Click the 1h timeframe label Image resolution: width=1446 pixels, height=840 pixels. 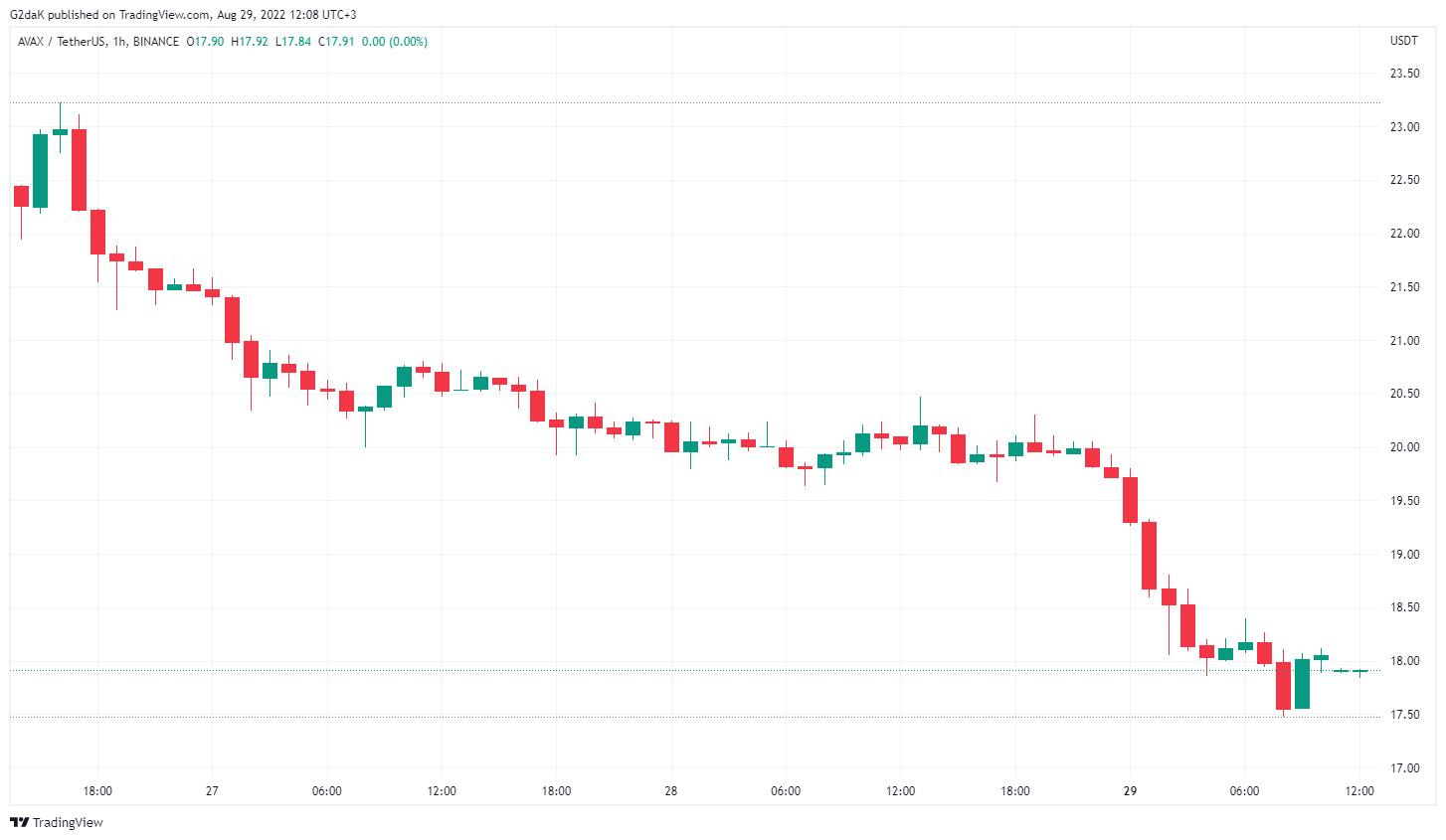click(x=119, y=42)
